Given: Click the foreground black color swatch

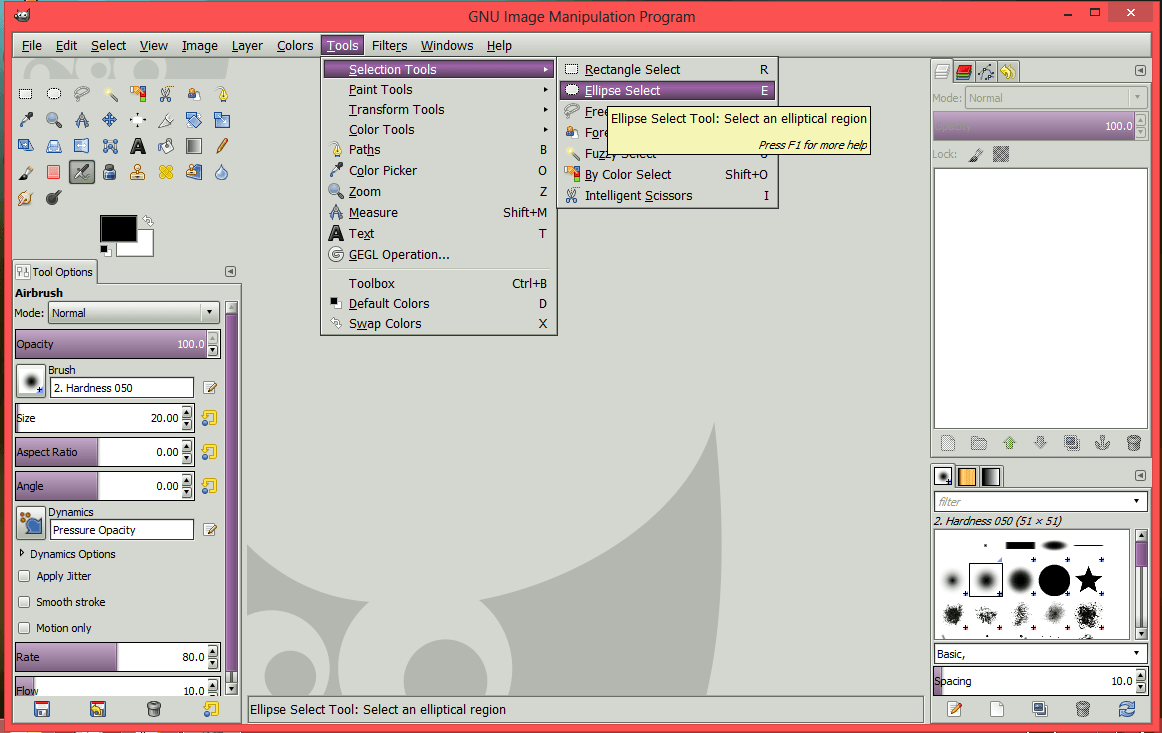Looking at the screenshot, I should pos(119,229).
